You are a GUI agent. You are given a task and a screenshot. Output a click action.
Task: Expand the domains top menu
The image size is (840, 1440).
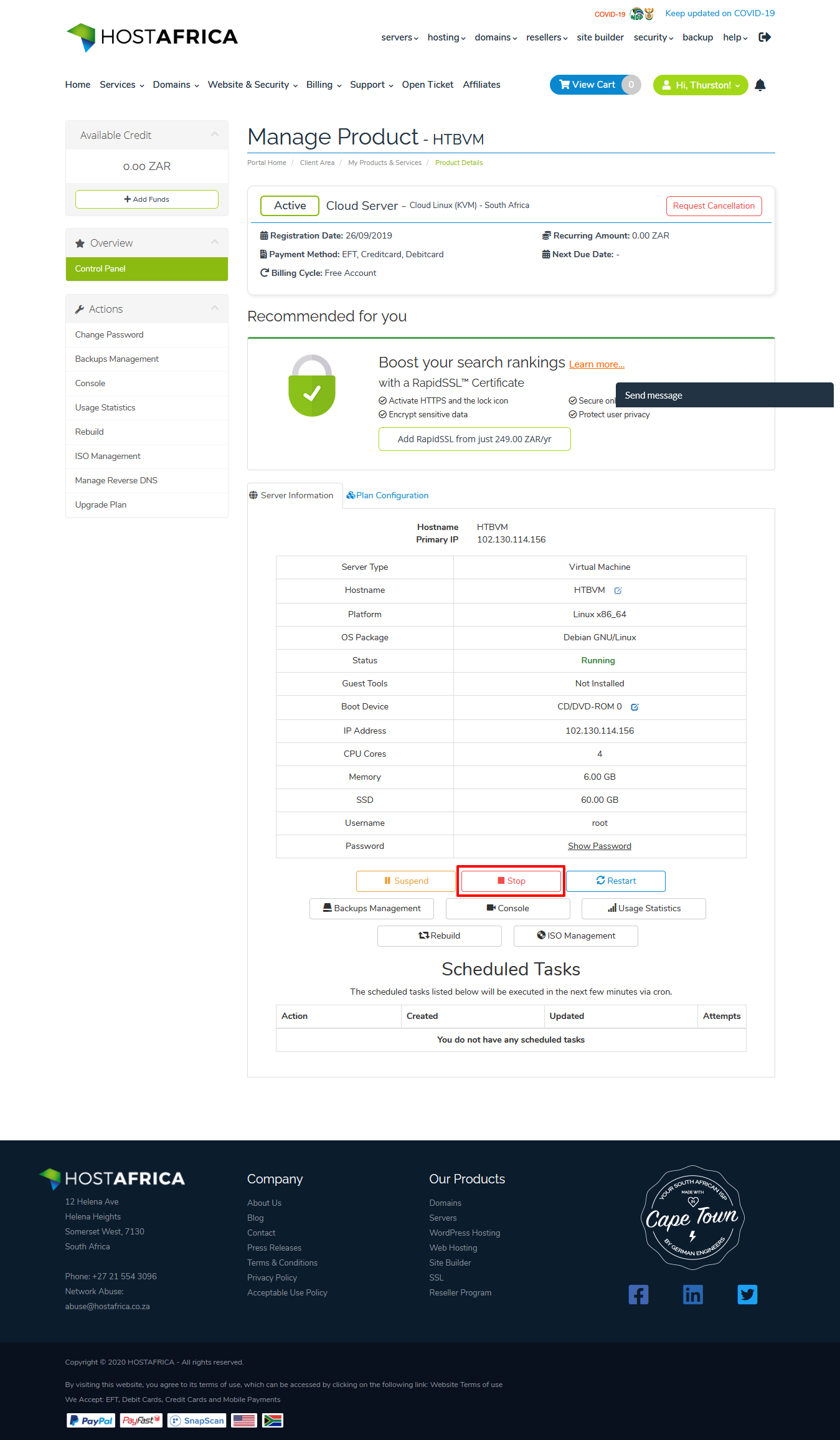tap(496, 37)
